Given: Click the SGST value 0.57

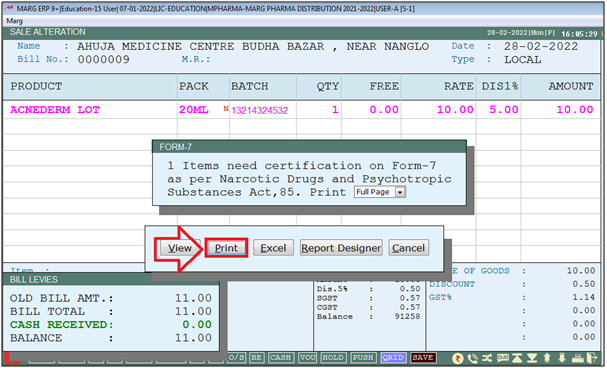Looking at the screenshot, I should [410, 298].
